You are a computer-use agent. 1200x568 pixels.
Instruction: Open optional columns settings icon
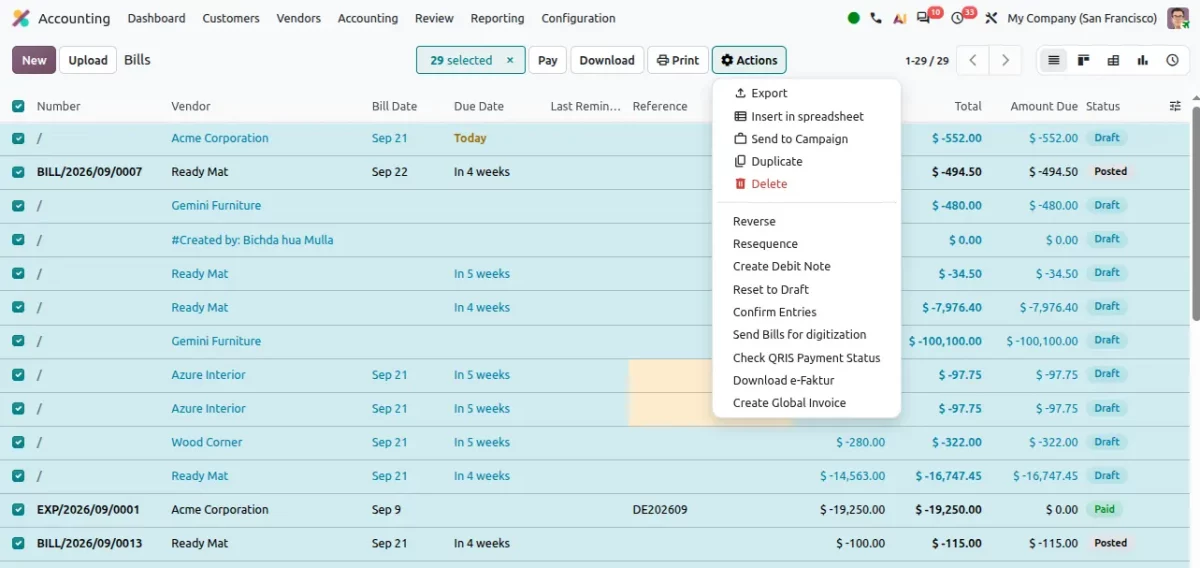[x=1175, y=106]
